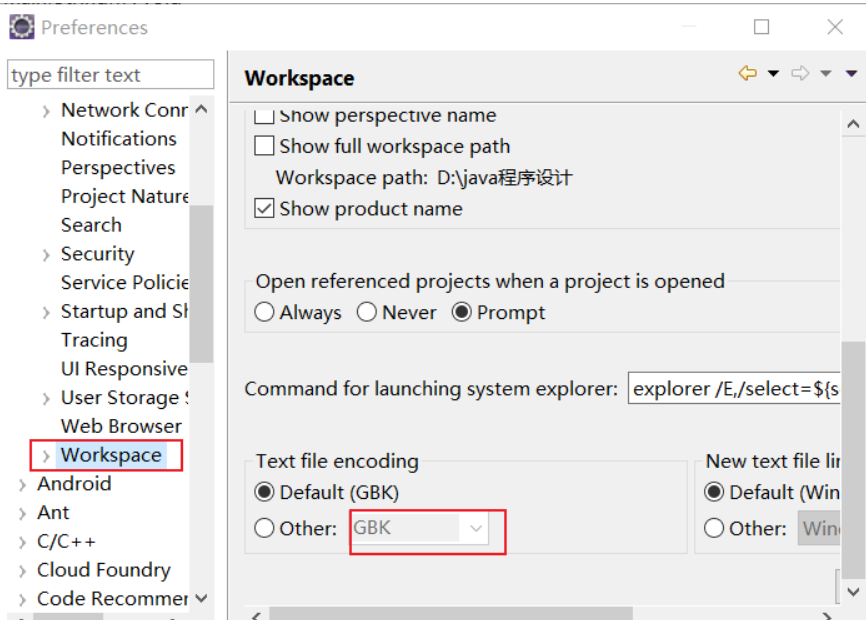This screenshot has width=866, height=620.
Task: Open the back history dropdown arrow
Action: coord(773,73)
